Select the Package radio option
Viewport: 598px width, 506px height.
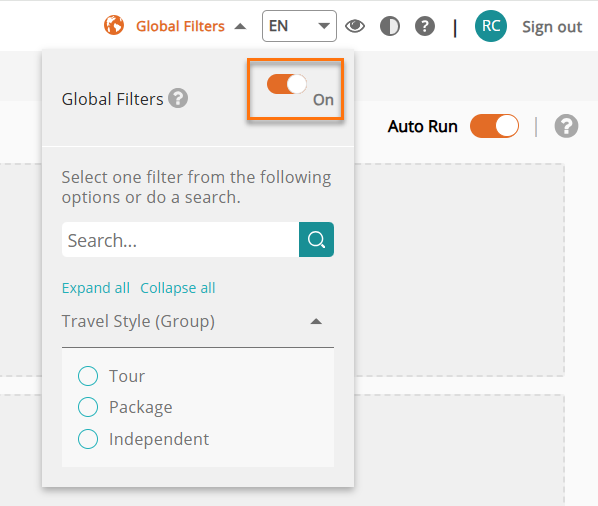coord(88,407)
